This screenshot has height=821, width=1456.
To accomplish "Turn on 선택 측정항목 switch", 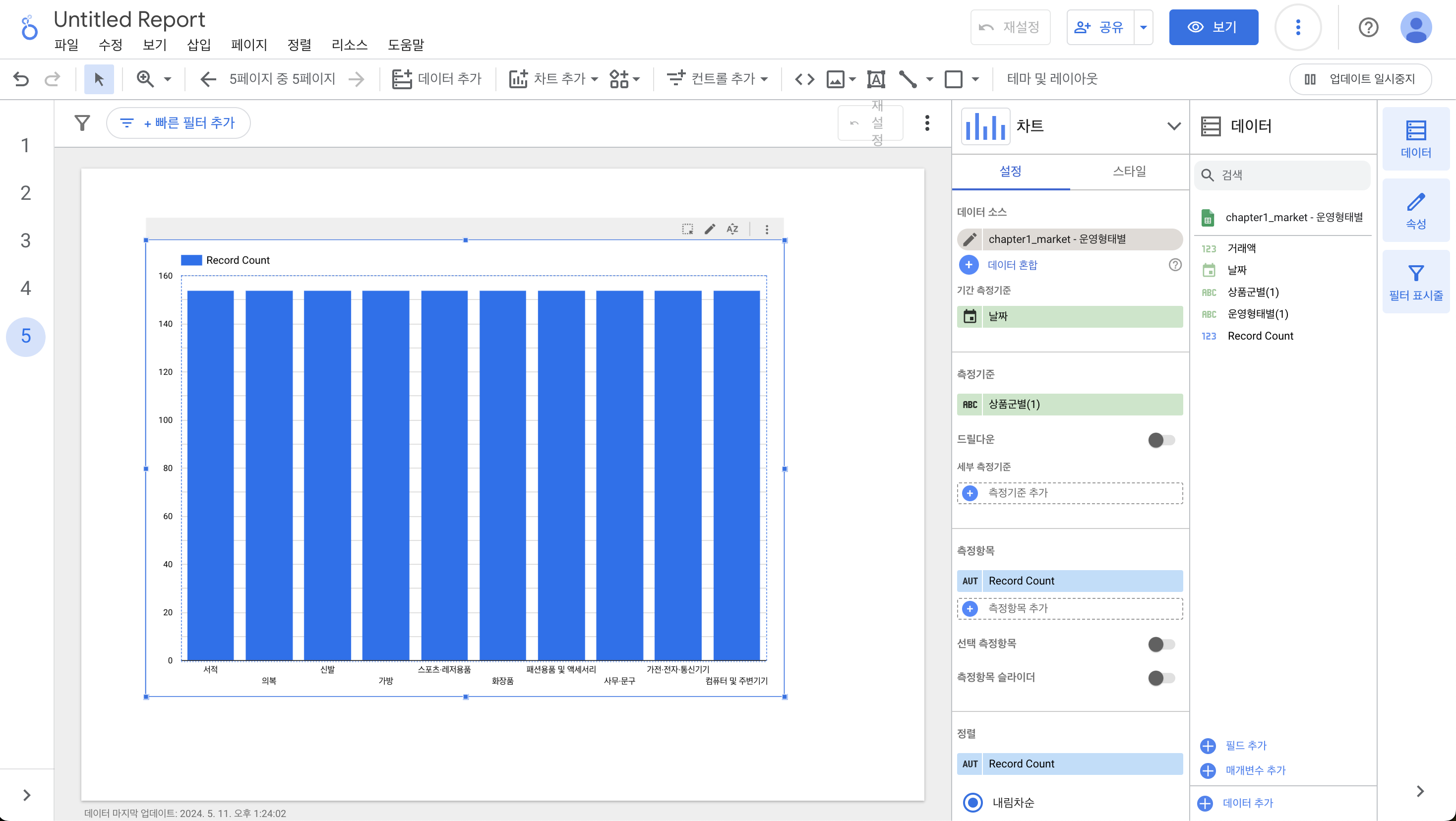I will 1161,644.
